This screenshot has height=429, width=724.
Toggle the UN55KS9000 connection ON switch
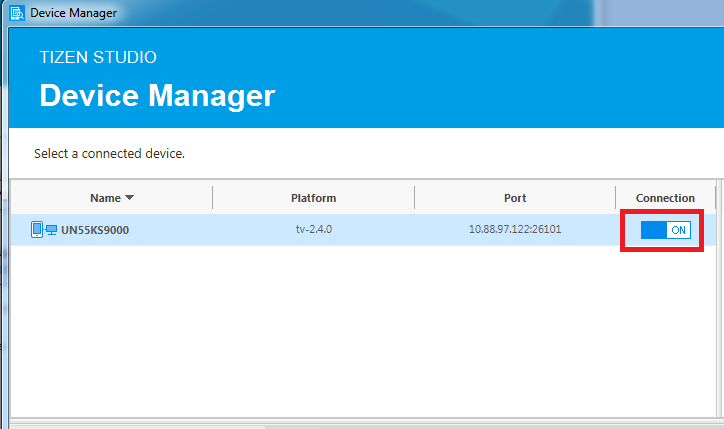665,230
